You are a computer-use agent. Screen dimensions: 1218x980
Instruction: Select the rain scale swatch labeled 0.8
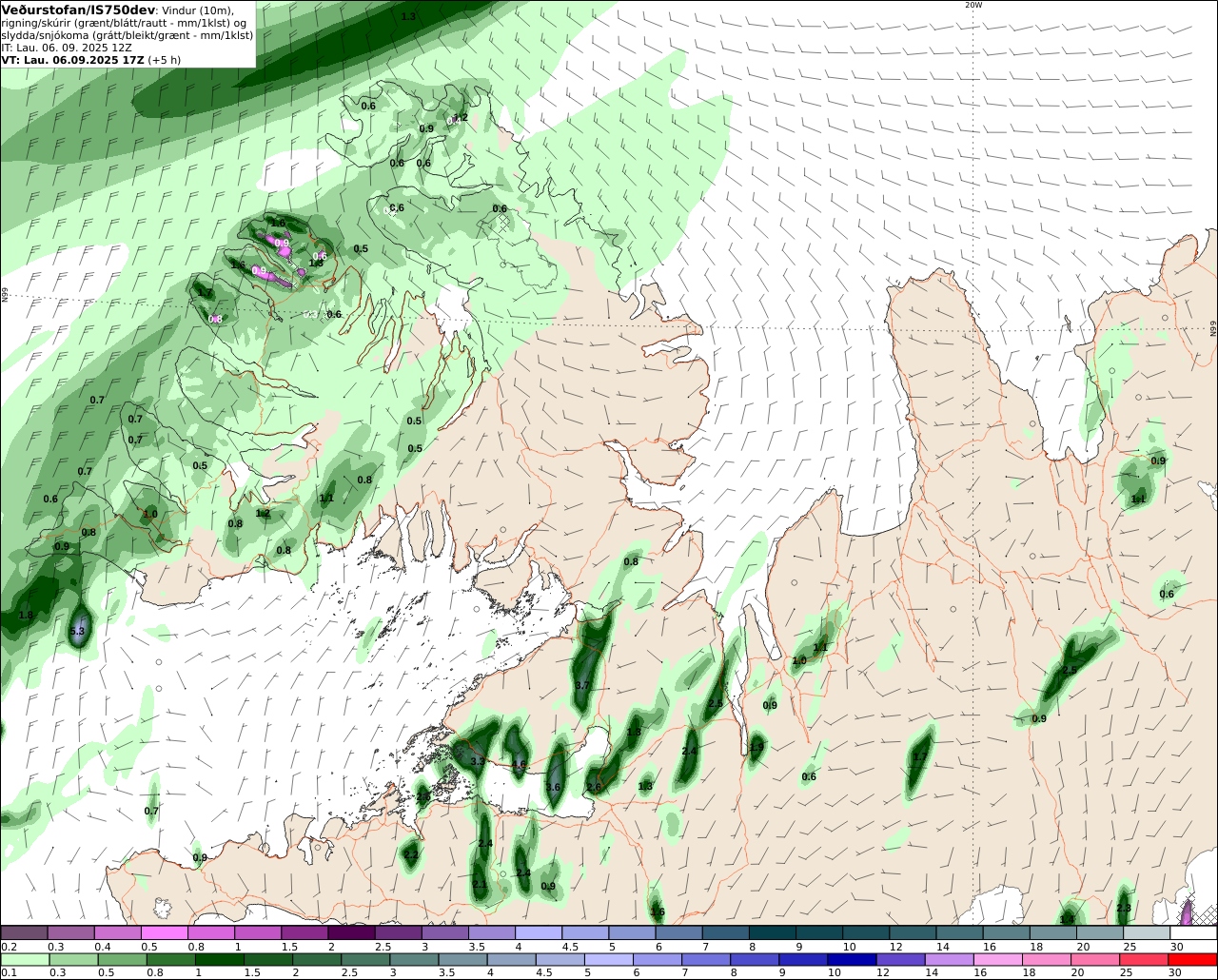pos(170,960)
